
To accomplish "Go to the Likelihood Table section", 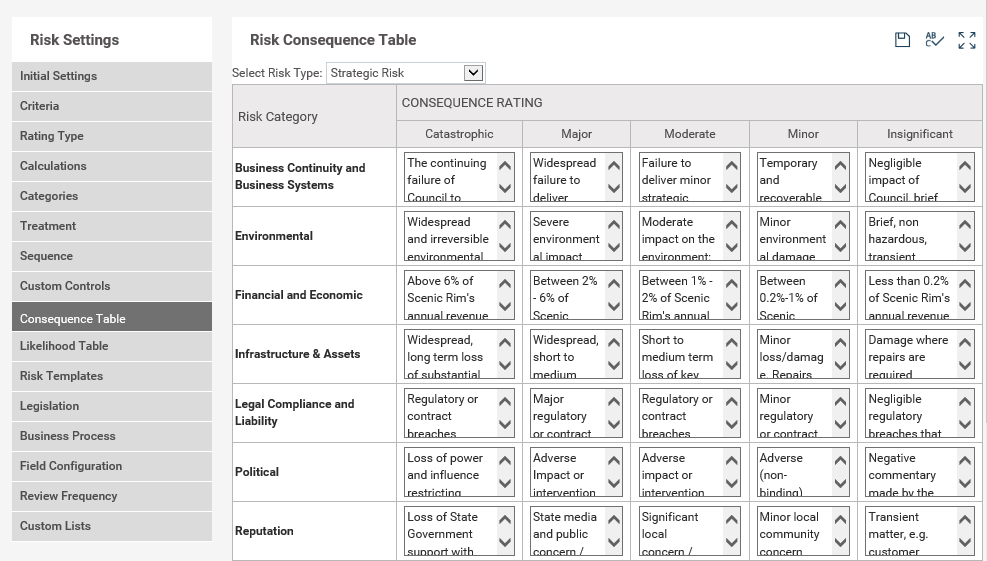I will [x=112, y=346].
